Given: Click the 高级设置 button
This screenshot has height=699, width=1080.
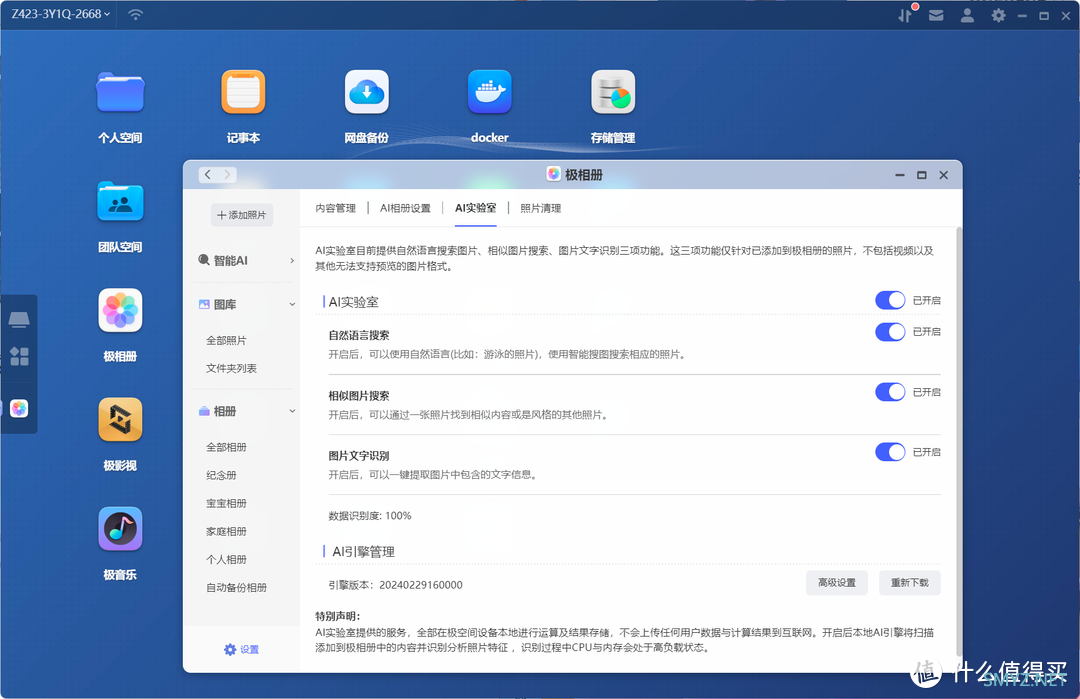Looking at the screenshot, I should 836,583.
